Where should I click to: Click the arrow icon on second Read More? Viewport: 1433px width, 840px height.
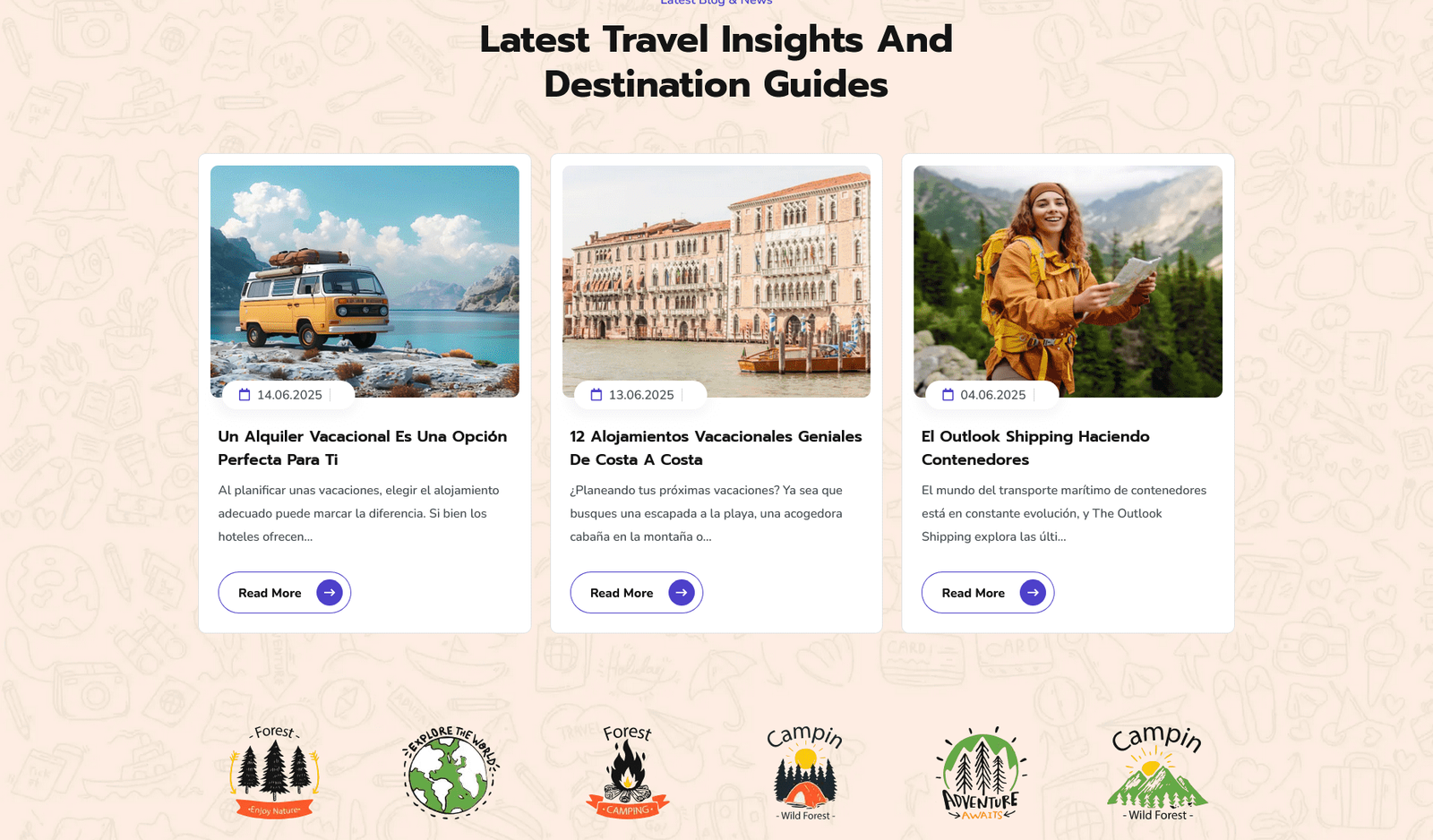tap(682, 593)
